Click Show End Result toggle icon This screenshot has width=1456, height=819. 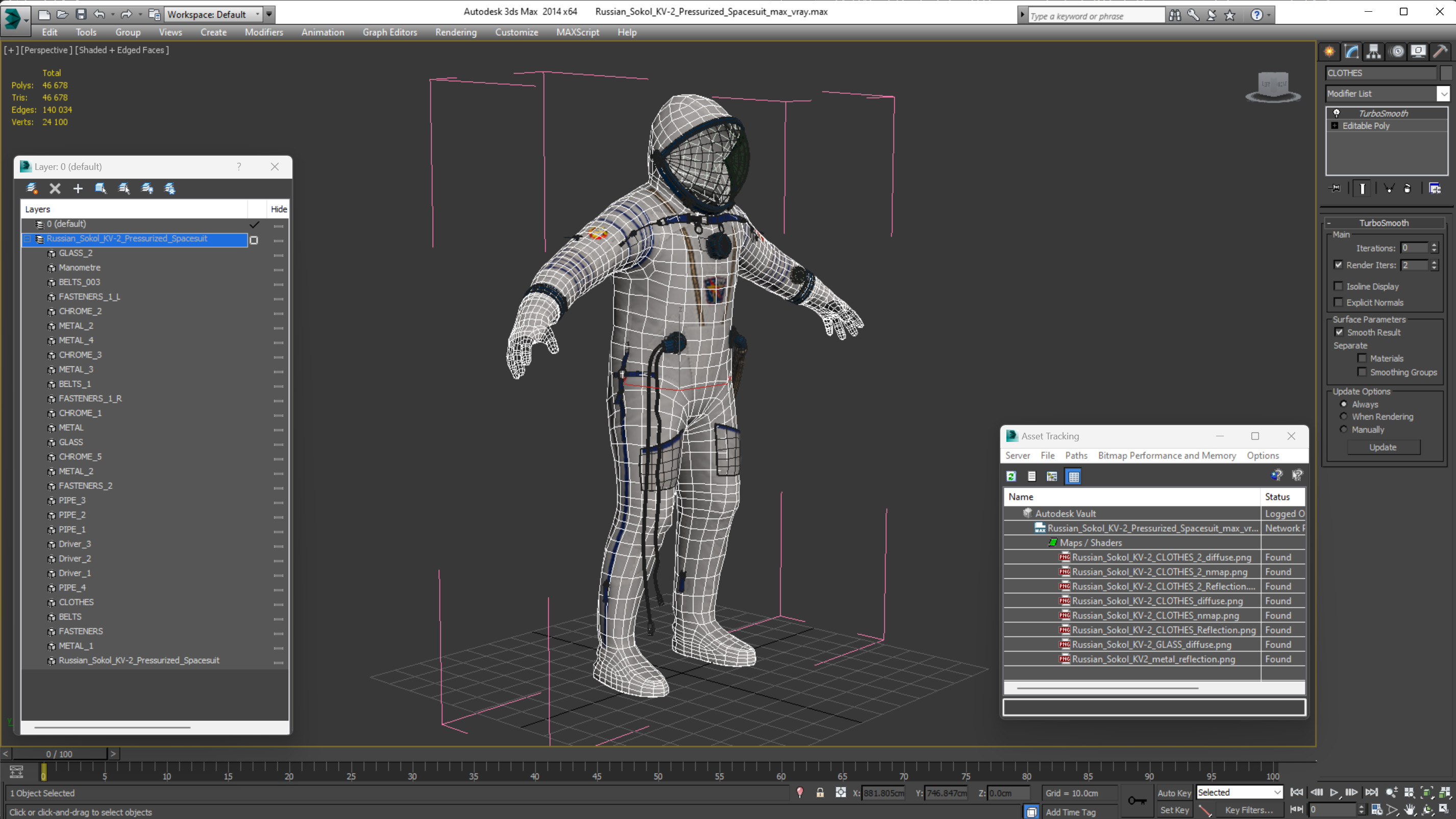coord(1362,188)
